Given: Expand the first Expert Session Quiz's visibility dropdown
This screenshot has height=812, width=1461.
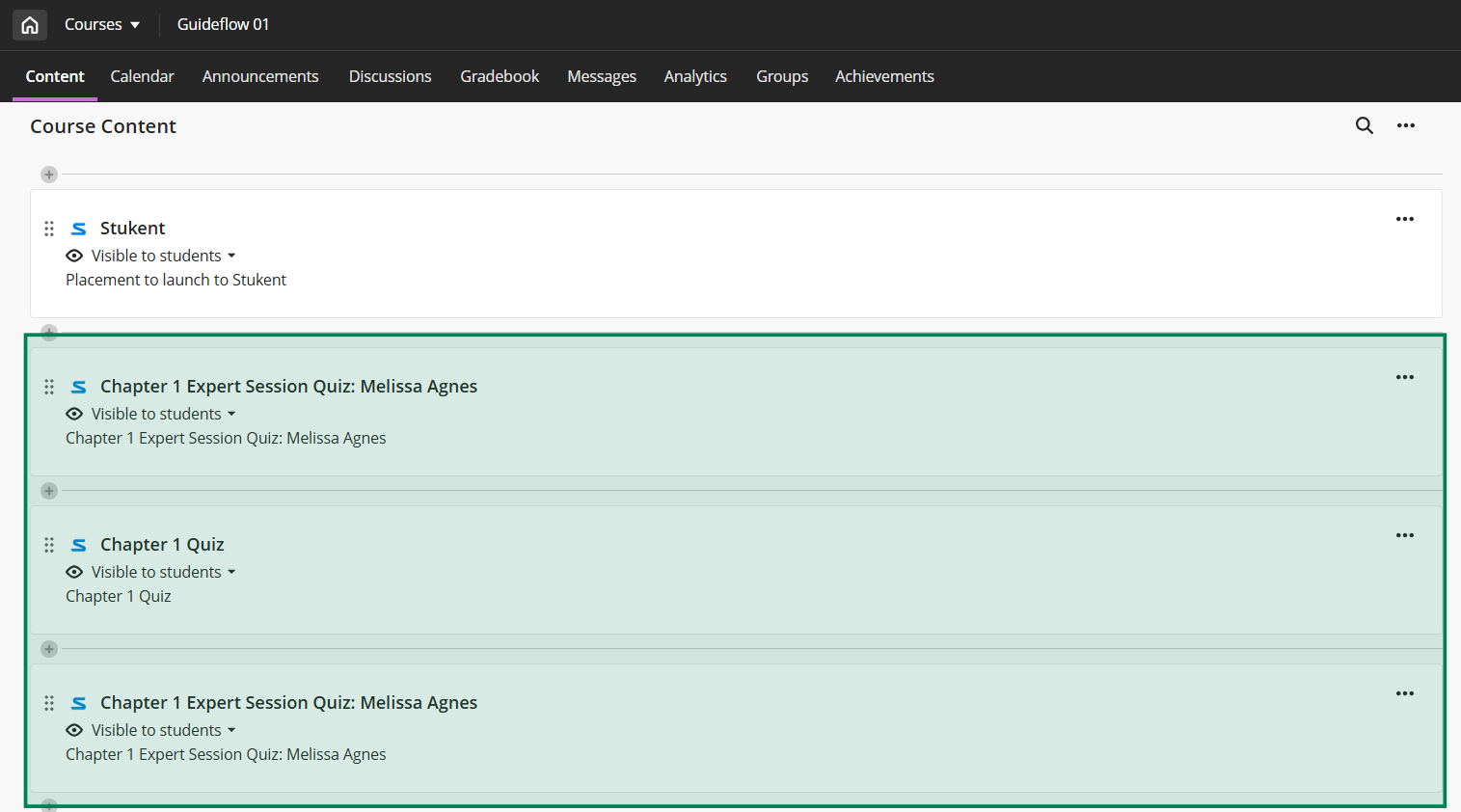Looking at the screenshot, I should coord(230,414).
